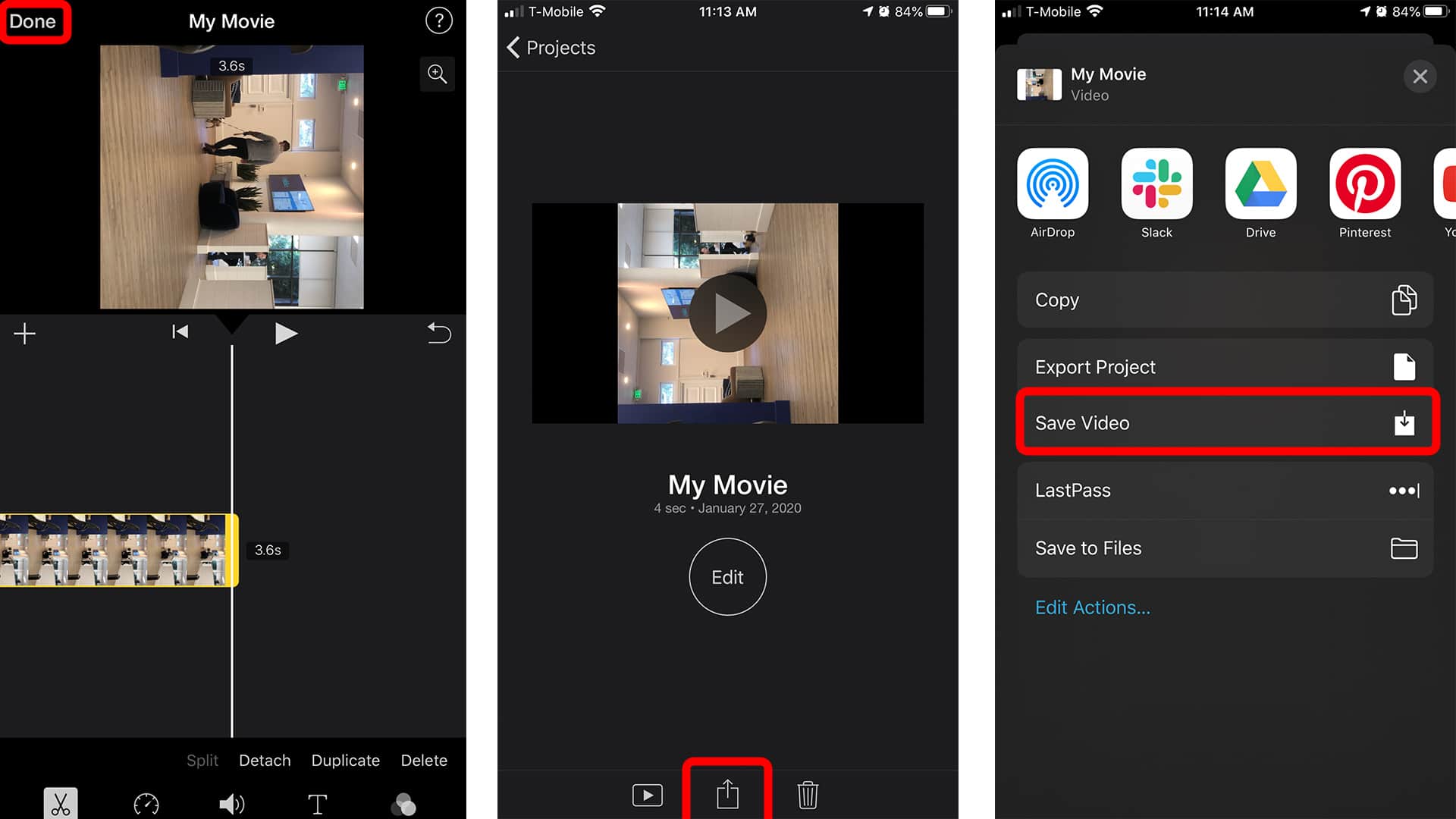Tap the 3.6s clip duration label

pos(268,551)
